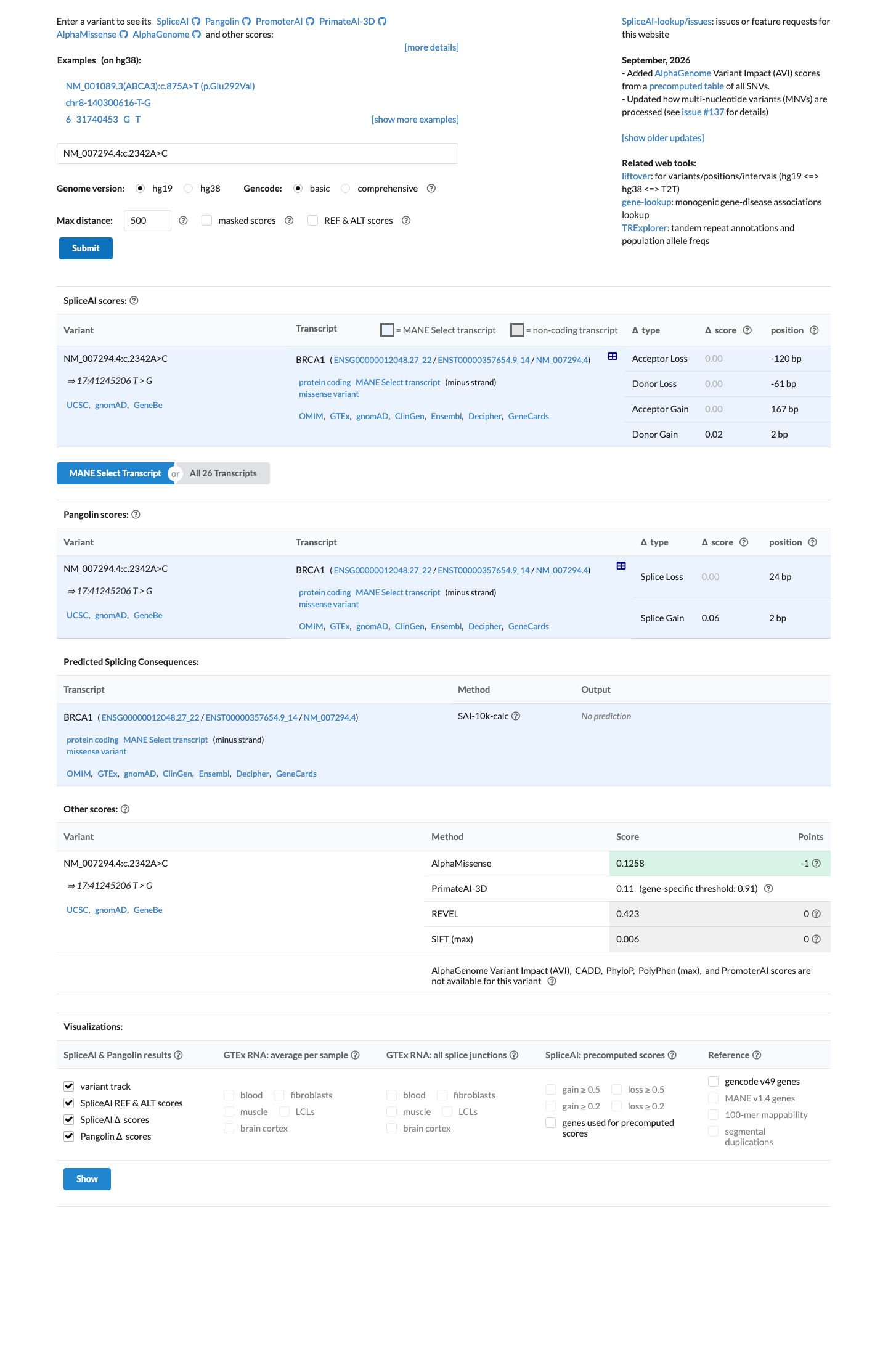
Task: Check gencode v49 genes reference
Action: point(714,1082)
